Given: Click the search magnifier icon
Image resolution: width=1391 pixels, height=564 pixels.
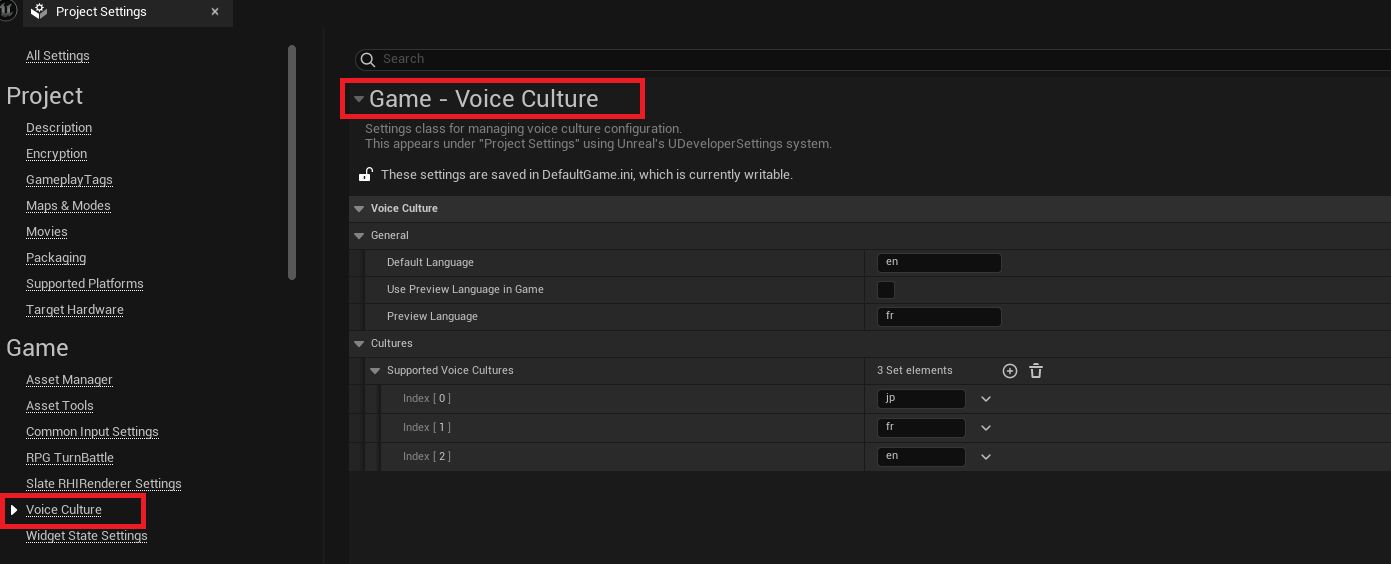Looking at the screenshot, I should [x=368, y=59].
